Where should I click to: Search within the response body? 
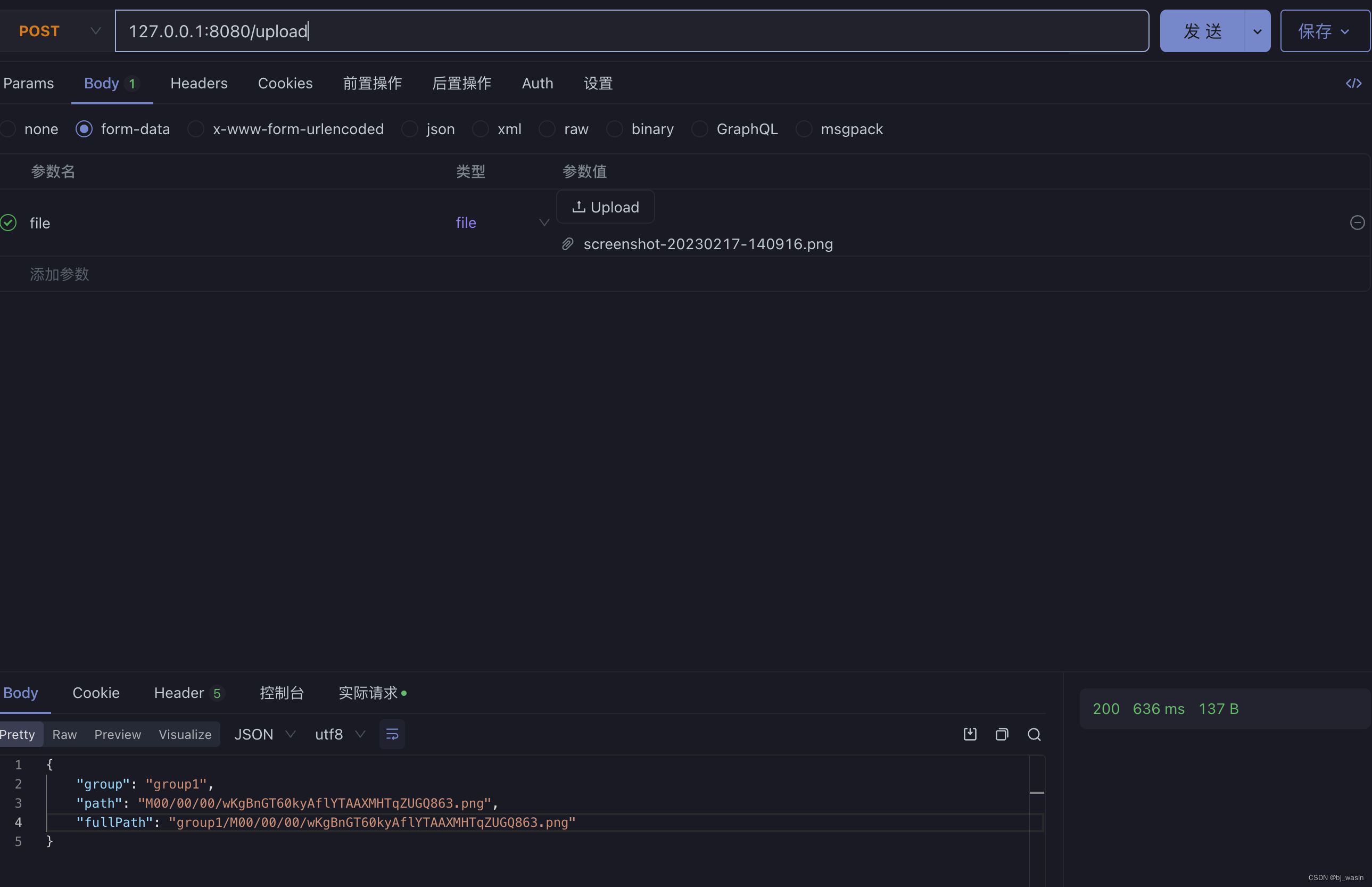1034,734
